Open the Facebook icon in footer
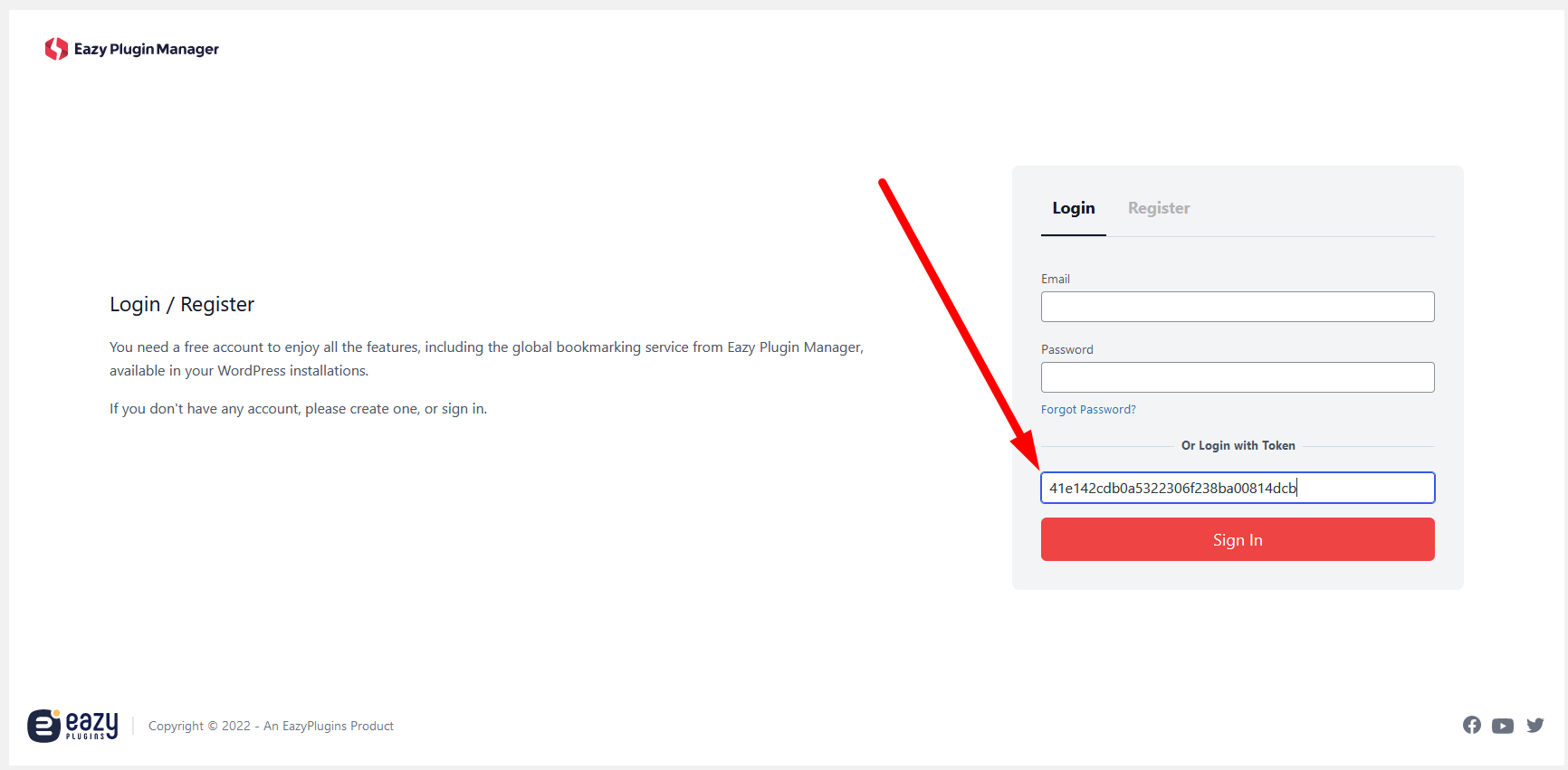The width and height of the screenshot is (1568, 770). click(1471, 726)
